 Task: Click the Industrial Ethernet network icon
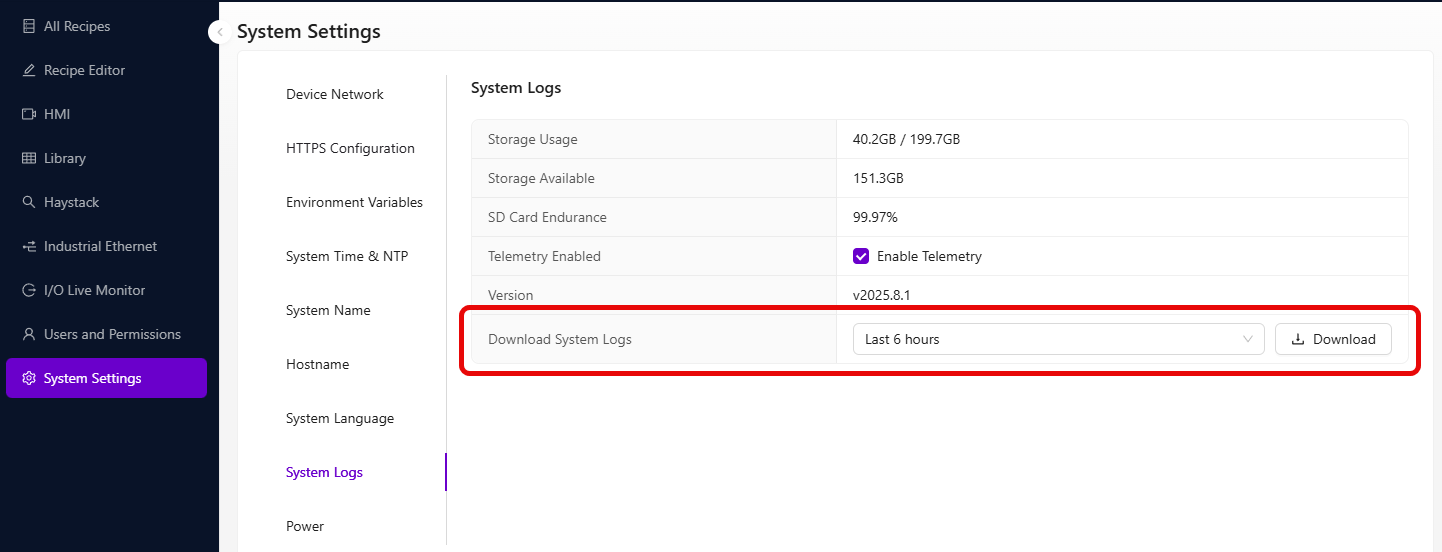point(29,246)
